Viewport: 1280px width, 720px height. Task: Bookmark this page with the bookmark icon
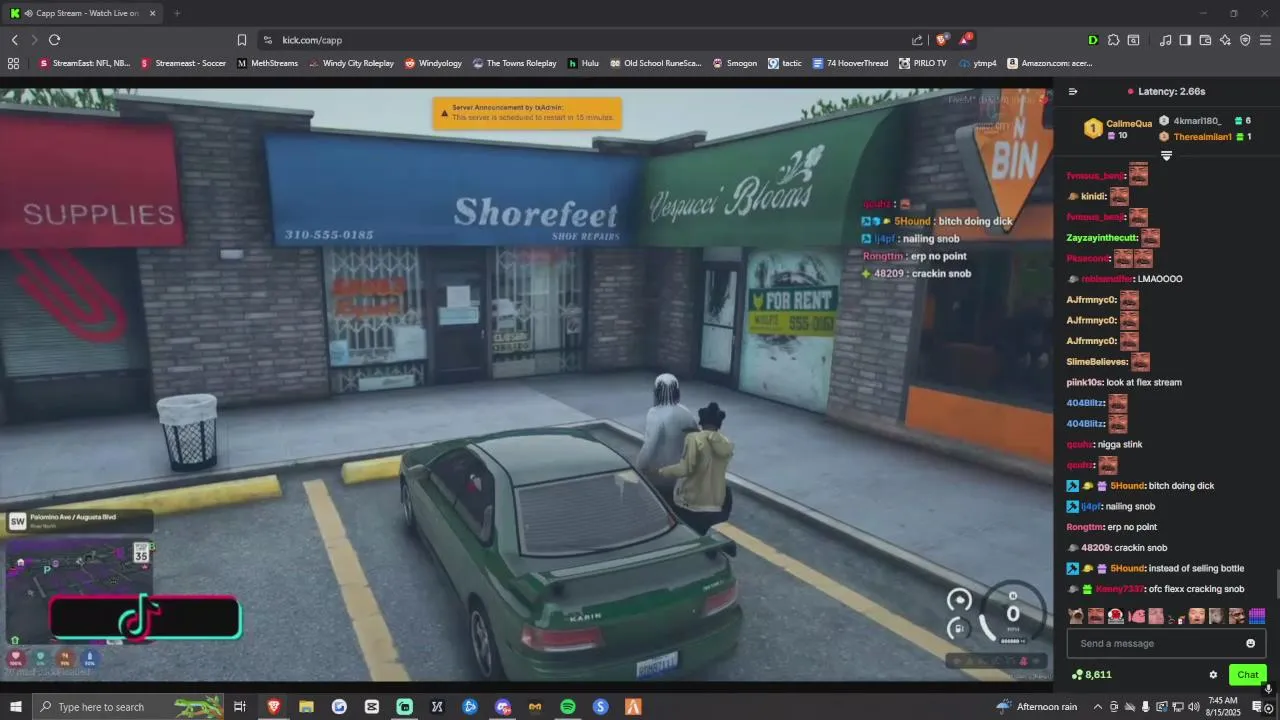coord(242,40)
